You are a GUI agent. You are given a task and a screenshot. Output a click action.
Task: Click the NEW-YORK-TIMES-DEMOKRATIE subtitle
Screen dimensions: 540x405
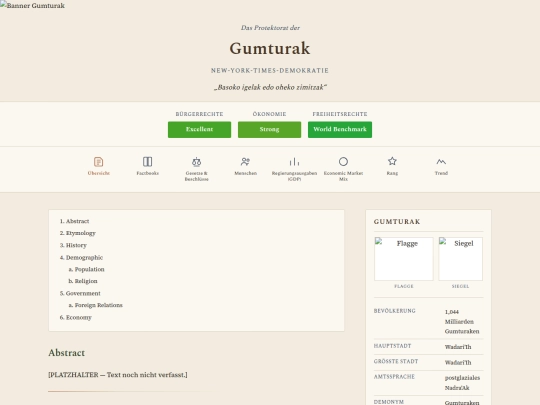click(270, 71)
